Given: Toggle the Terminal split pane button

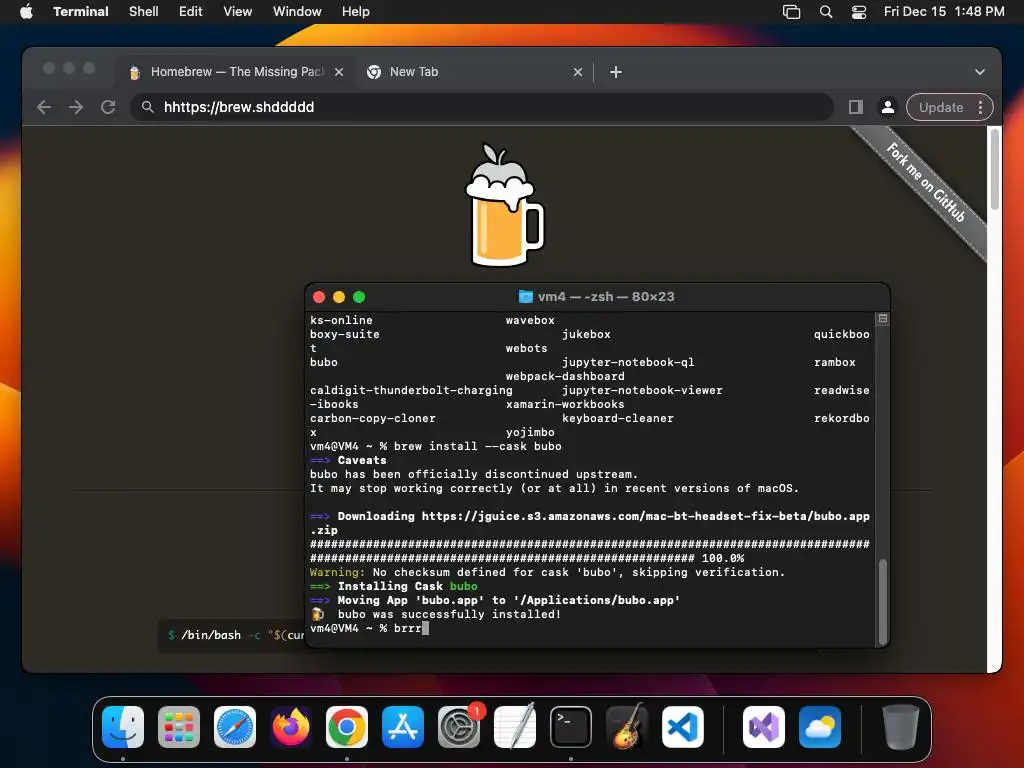Looking at the screenshot, I should tap(882, 319).
